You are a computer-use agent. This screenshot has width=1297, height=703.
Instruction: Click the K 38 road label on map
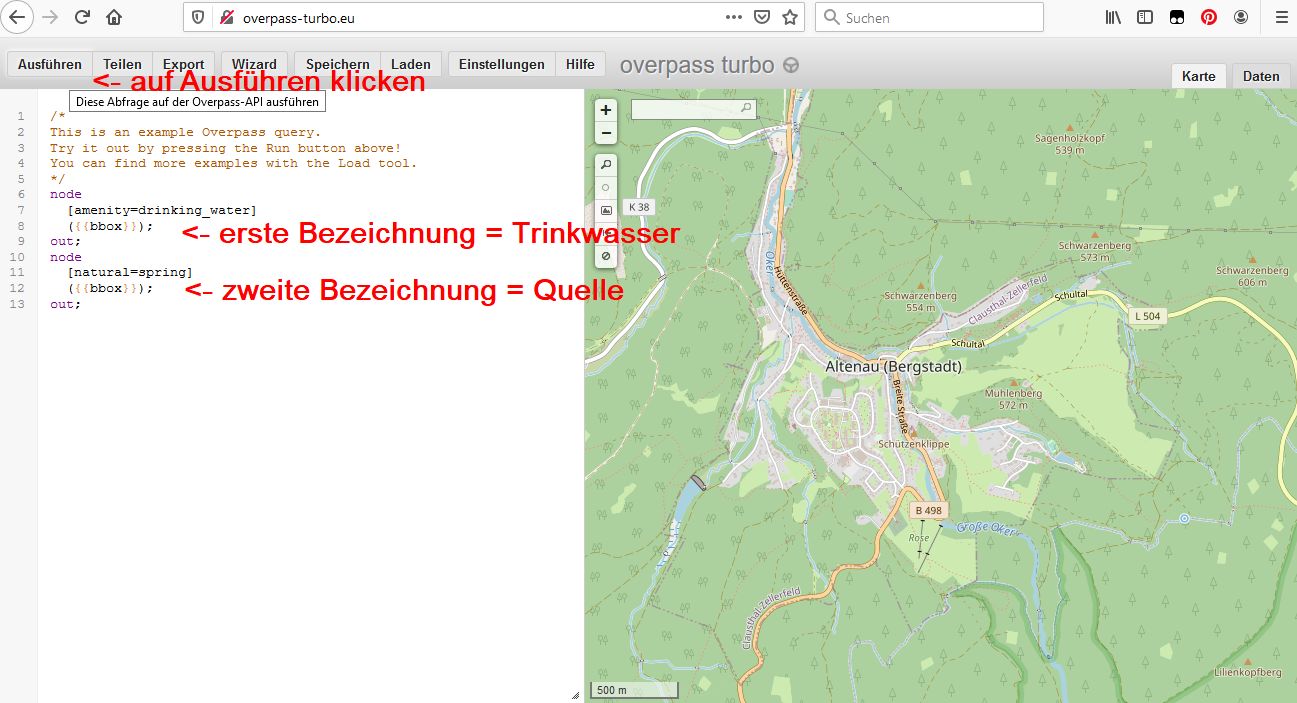pos(638,207)
